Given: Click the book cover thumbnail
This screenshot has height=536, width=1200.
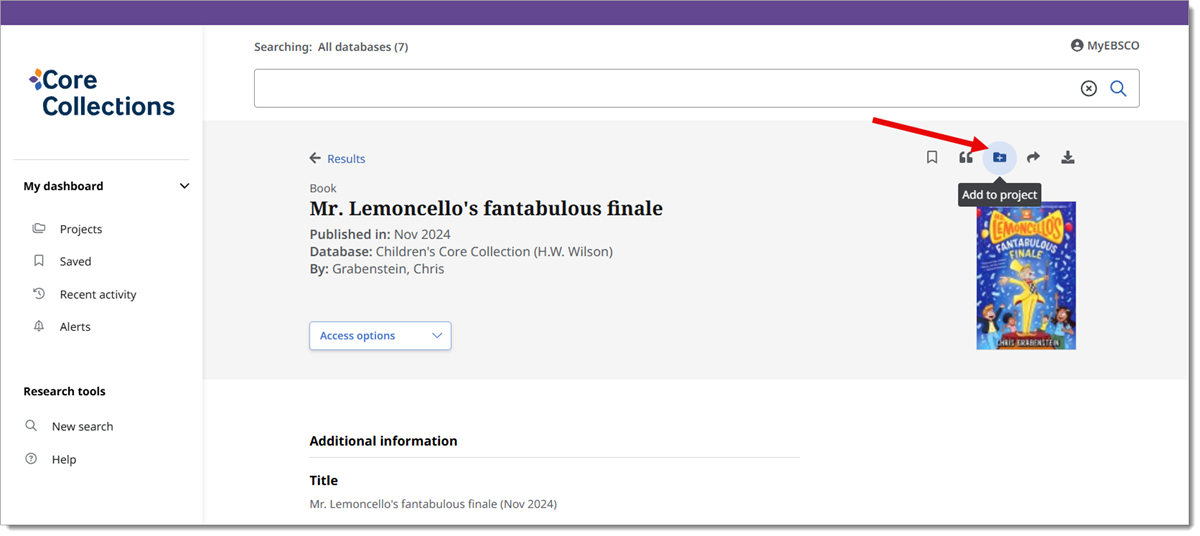Looking at the screenshot, I should pyautogui.click(x=1026, y=275).
